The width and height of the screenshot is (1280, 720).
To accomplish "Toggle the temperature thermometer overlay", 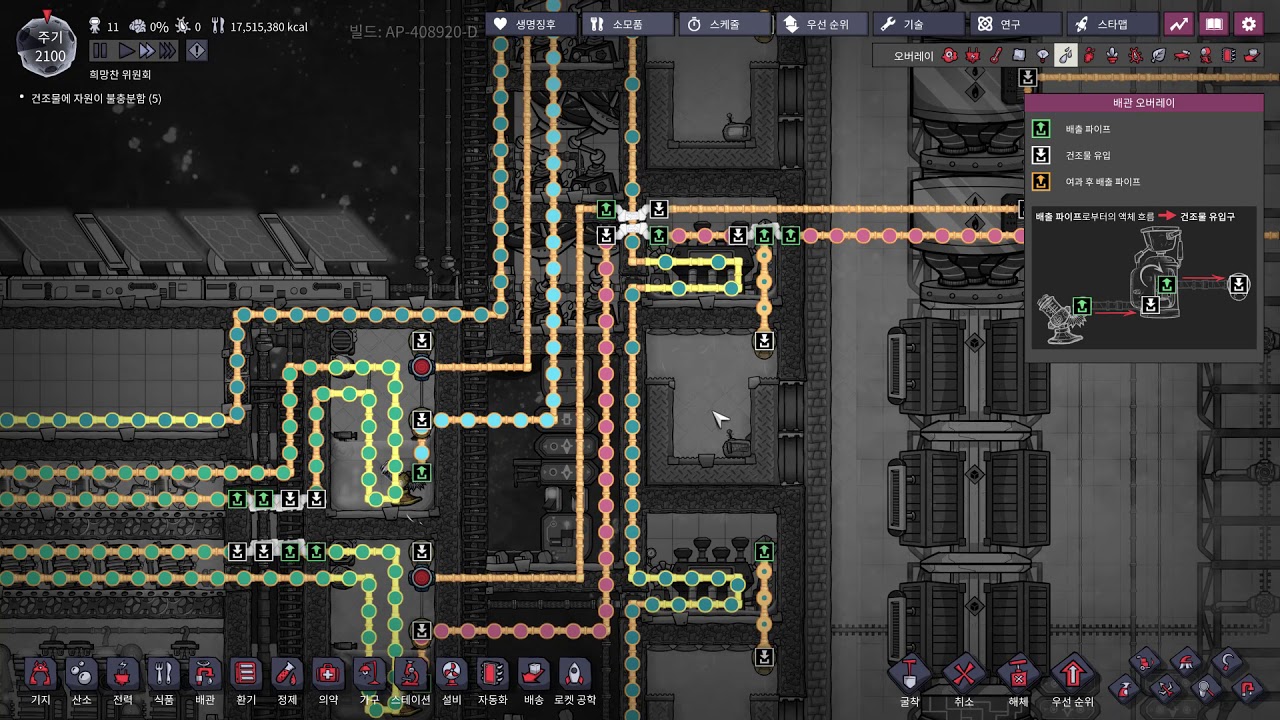I will (x=996, y=55).
